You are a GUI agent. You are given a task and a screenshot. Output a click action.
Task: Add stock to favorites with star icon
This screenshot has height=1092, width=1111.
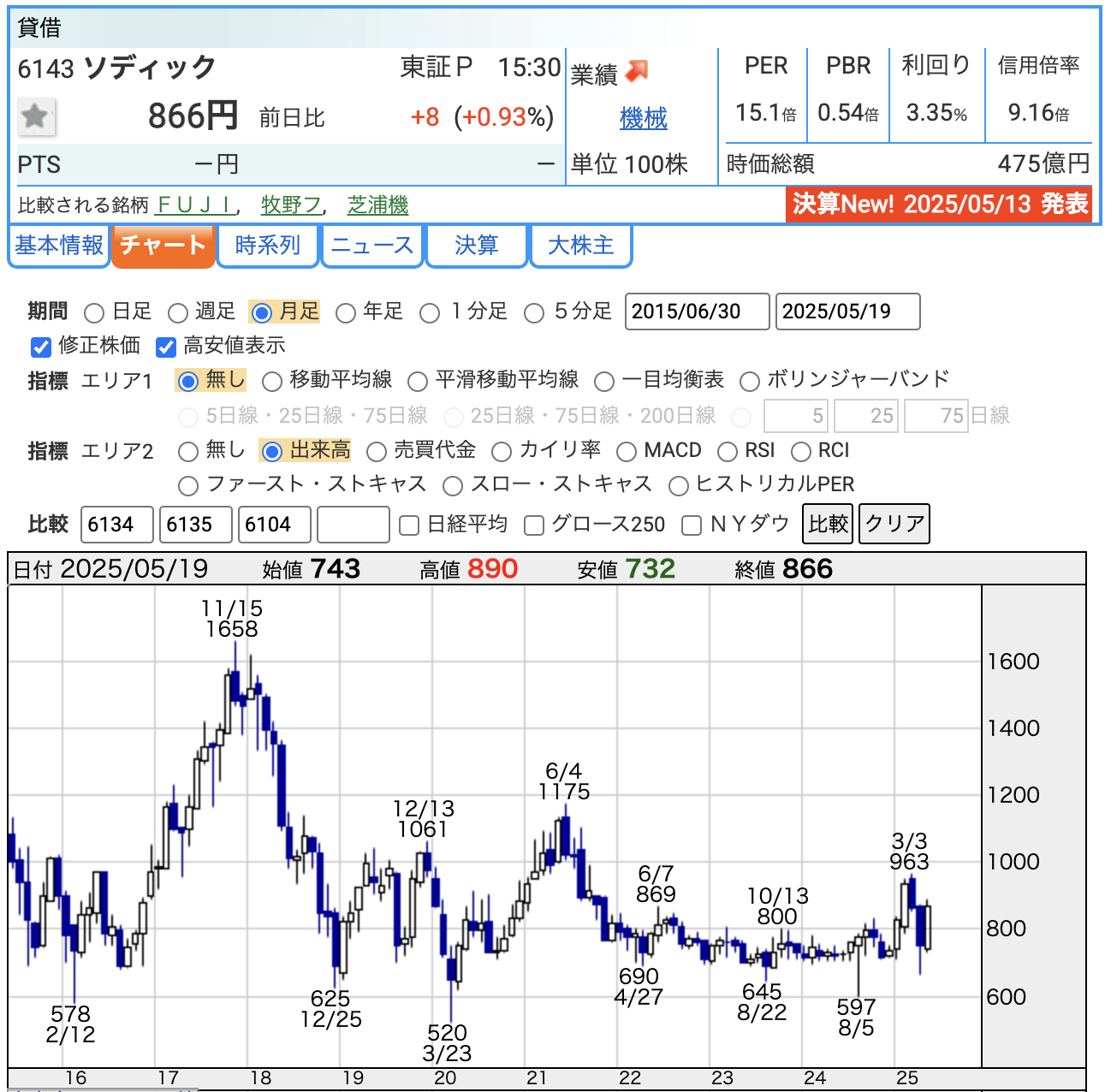coord(36,116)
